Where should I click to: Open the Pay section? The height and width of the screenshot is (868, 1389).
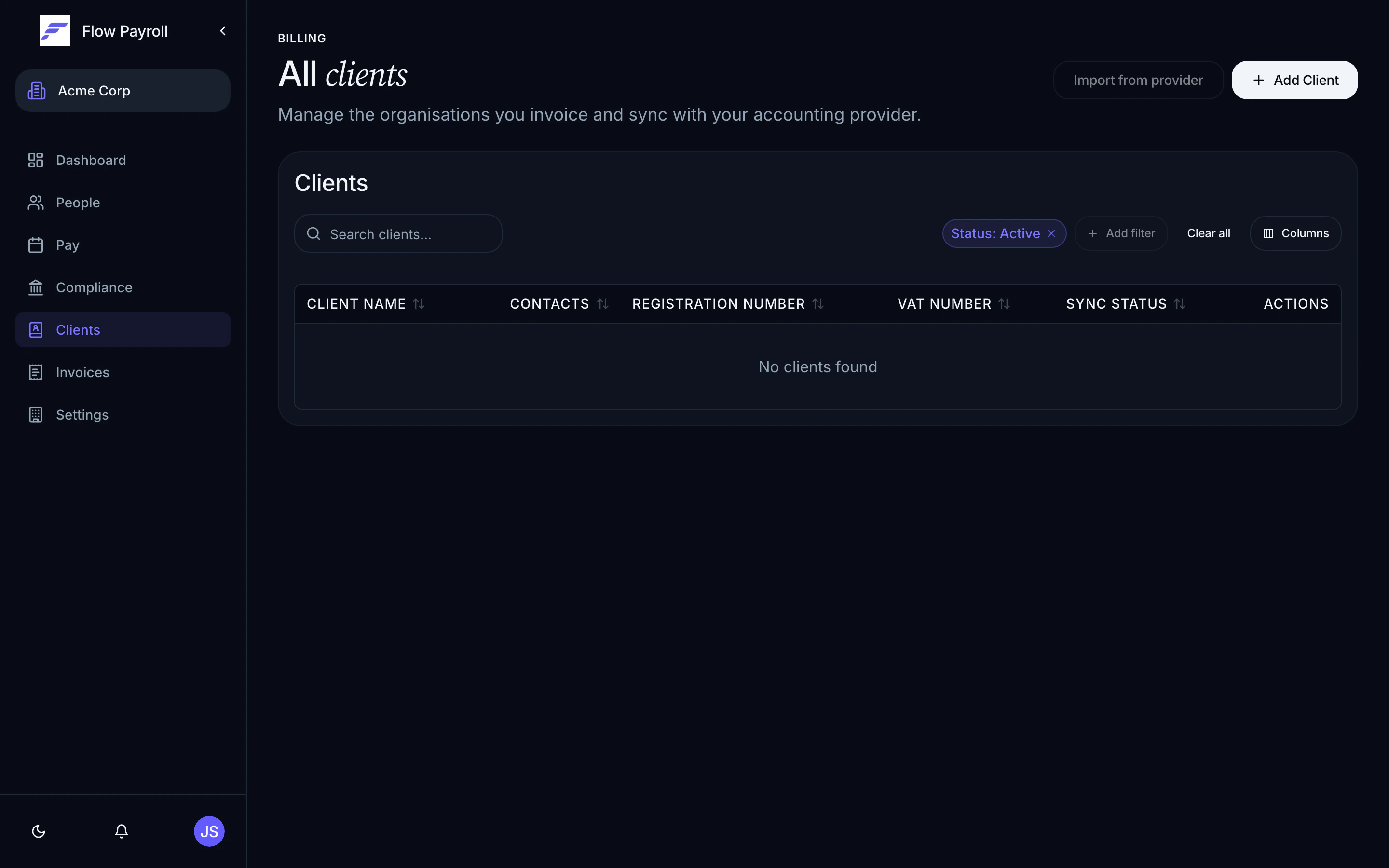(123, 245)
